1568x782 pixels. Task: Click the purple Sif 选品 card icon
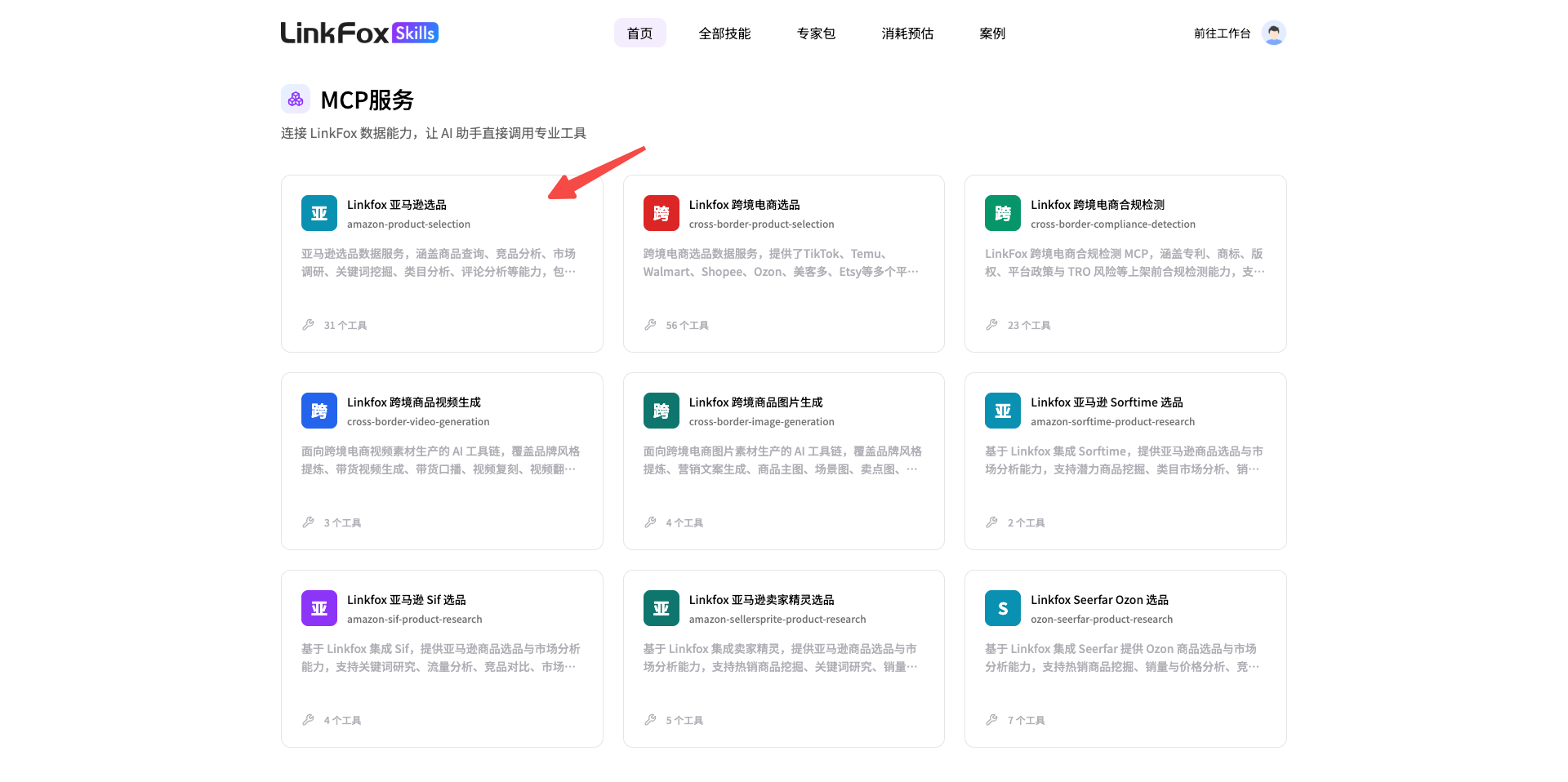click(x=319, y=608)
